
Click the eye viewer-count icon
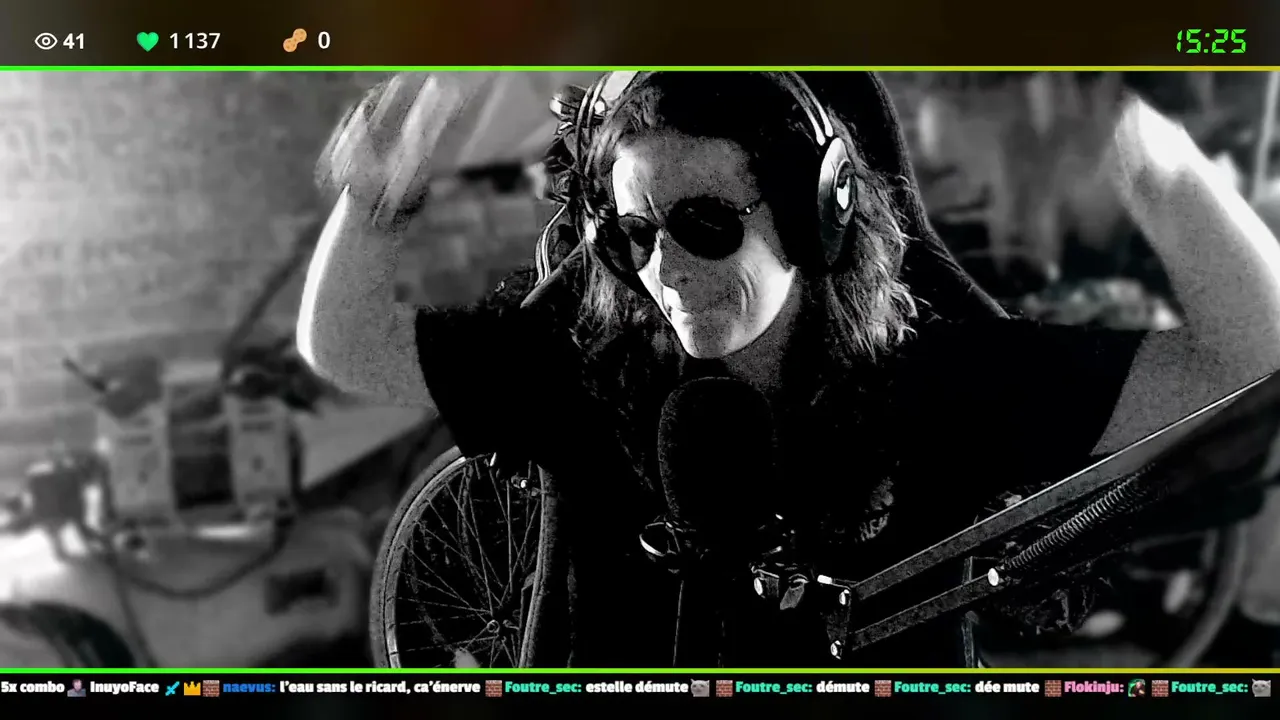click(46, 41)
